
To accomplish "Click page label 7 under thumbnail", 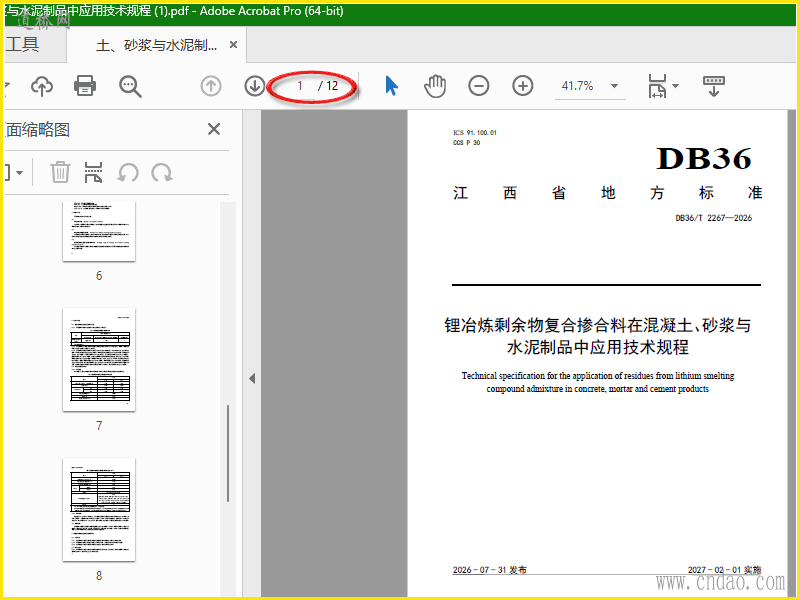I will tap(99, 426).
